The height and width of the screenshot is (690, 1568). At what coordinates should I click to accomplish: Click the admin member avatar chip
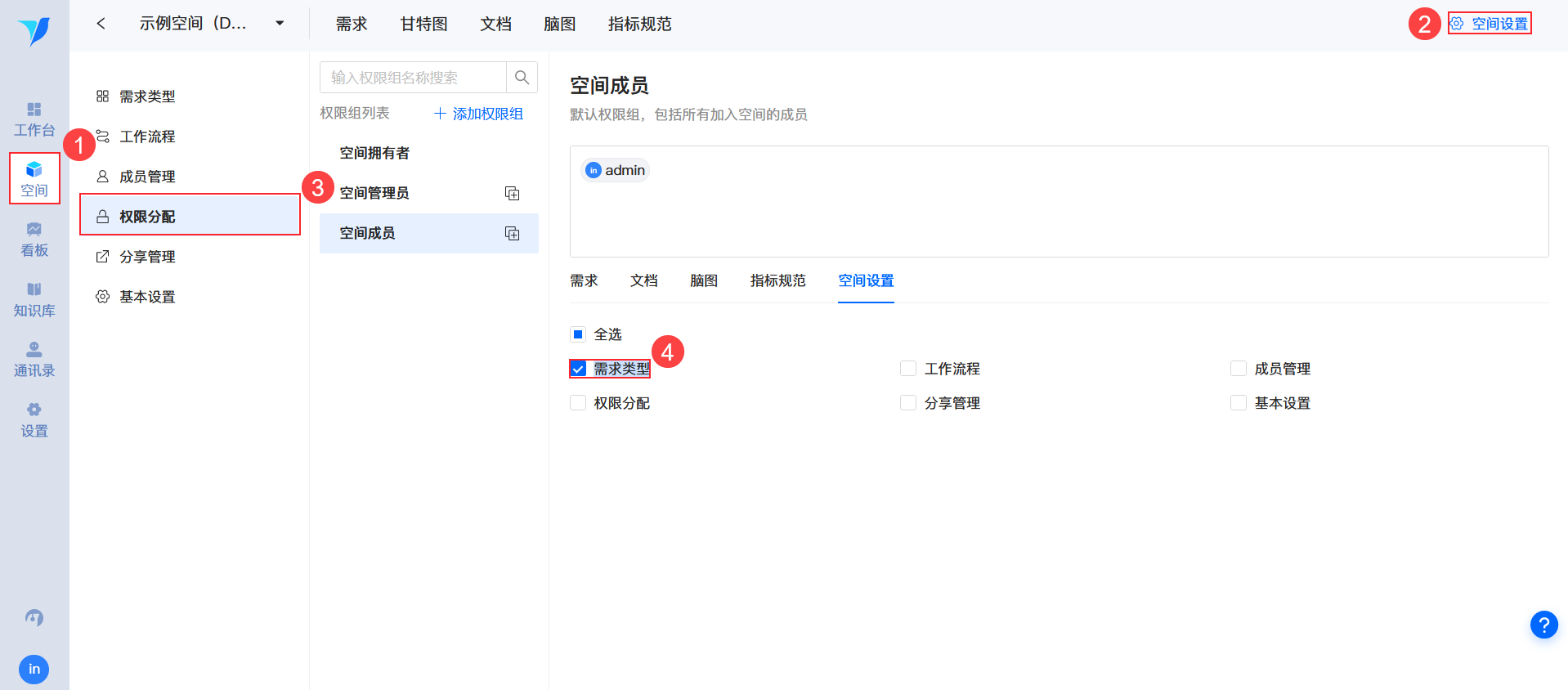[x=616, y=170]
